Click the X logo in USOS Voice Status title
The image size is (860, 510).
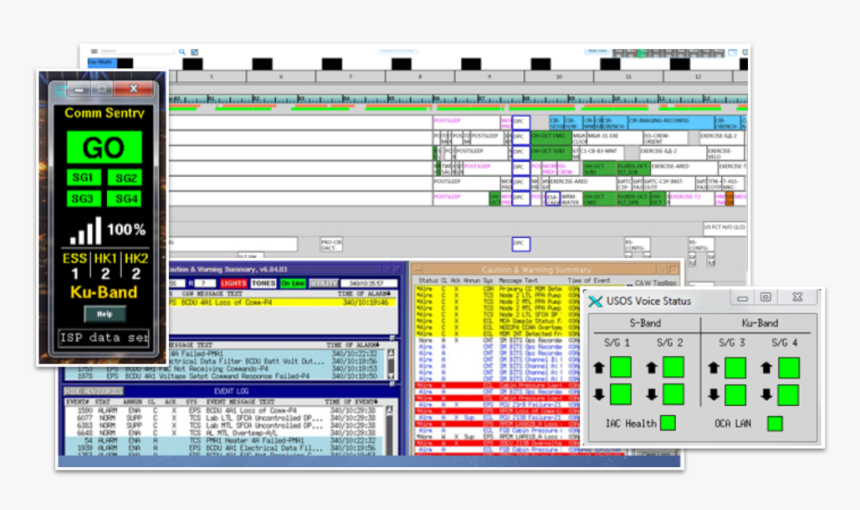pyautogui.click(x=596, y=301)
